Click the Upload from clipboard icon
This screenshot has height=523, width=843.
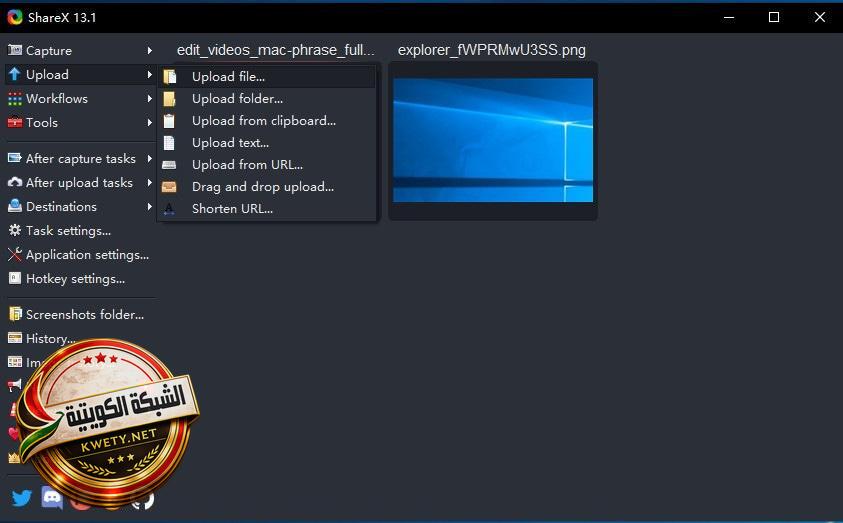point(169,121)
